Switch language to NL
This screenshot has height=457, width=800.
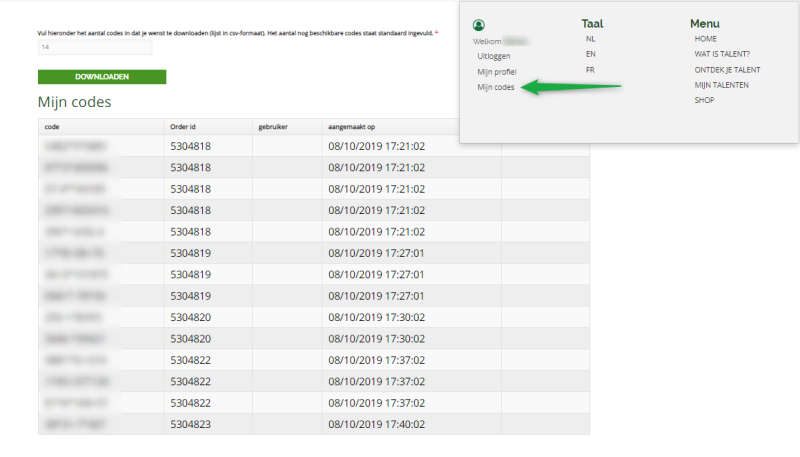591,38
